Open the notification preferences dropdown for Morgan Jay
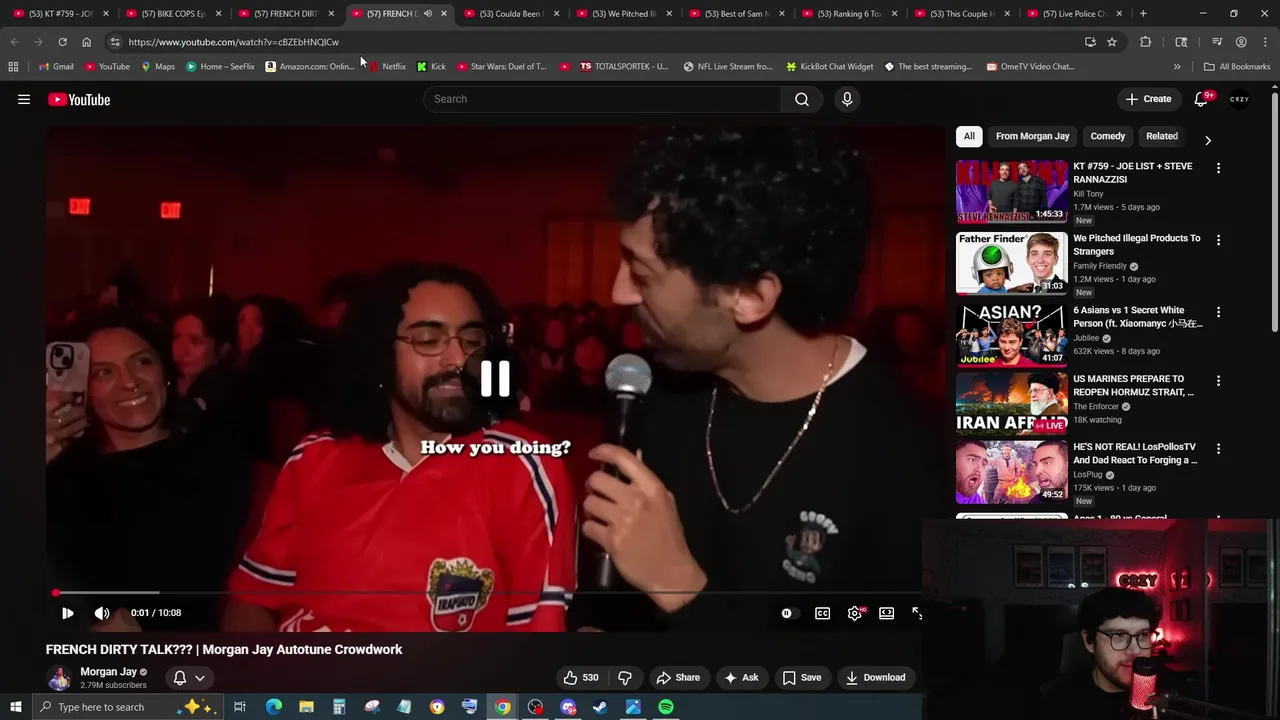This screenshot has height=720, width=1280. click(x=189, y=678)
